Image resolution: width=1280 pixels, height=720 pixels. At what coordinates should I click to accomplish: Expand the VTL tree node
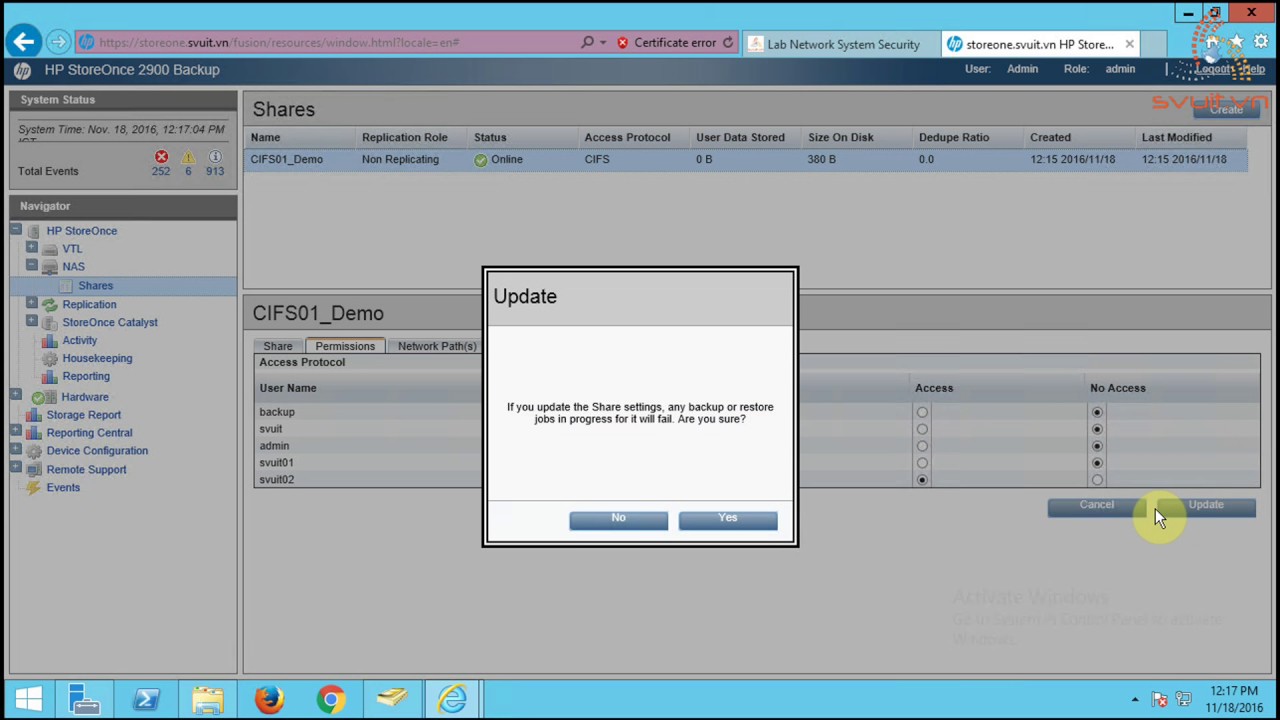pos(31,248)
